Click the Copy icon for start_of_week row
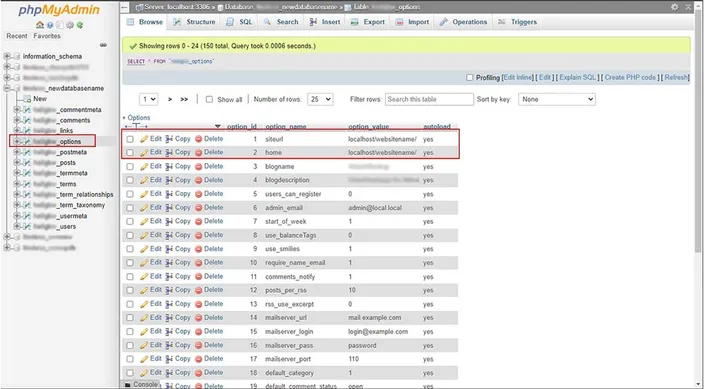 click(x=169, y=221)
